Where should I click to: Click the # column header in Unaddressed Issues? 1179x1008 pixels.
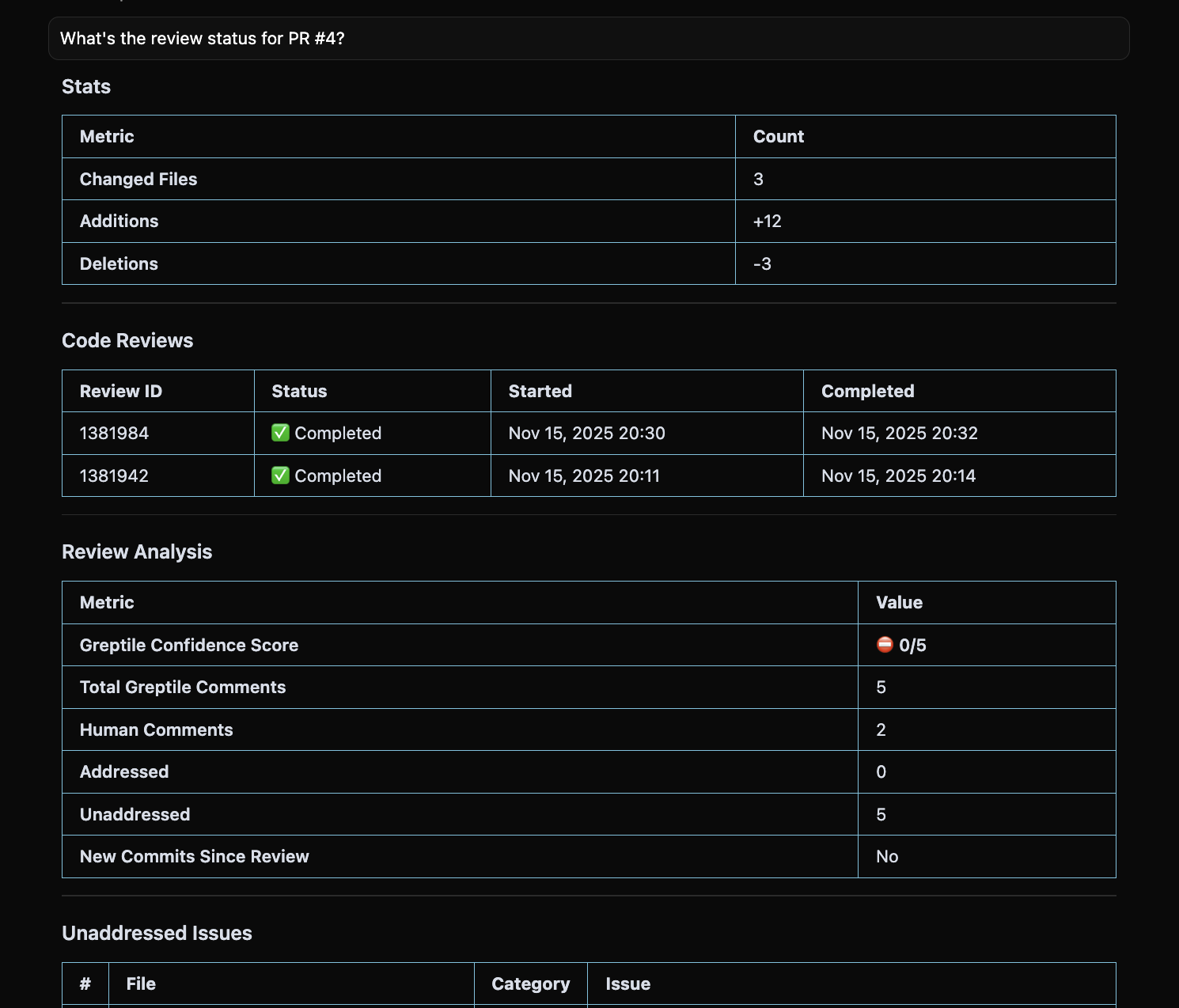(x=85, y=984)
